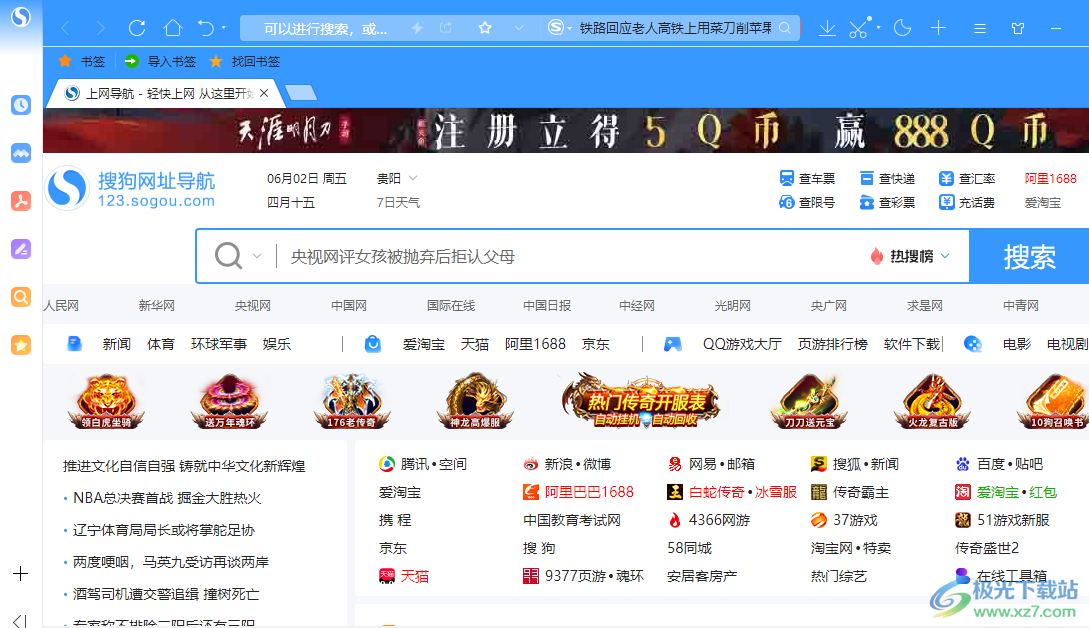This screenshot has width=1089, height=628.
Task: Toggle night mode moon icon
Action: tap(902, 28)
